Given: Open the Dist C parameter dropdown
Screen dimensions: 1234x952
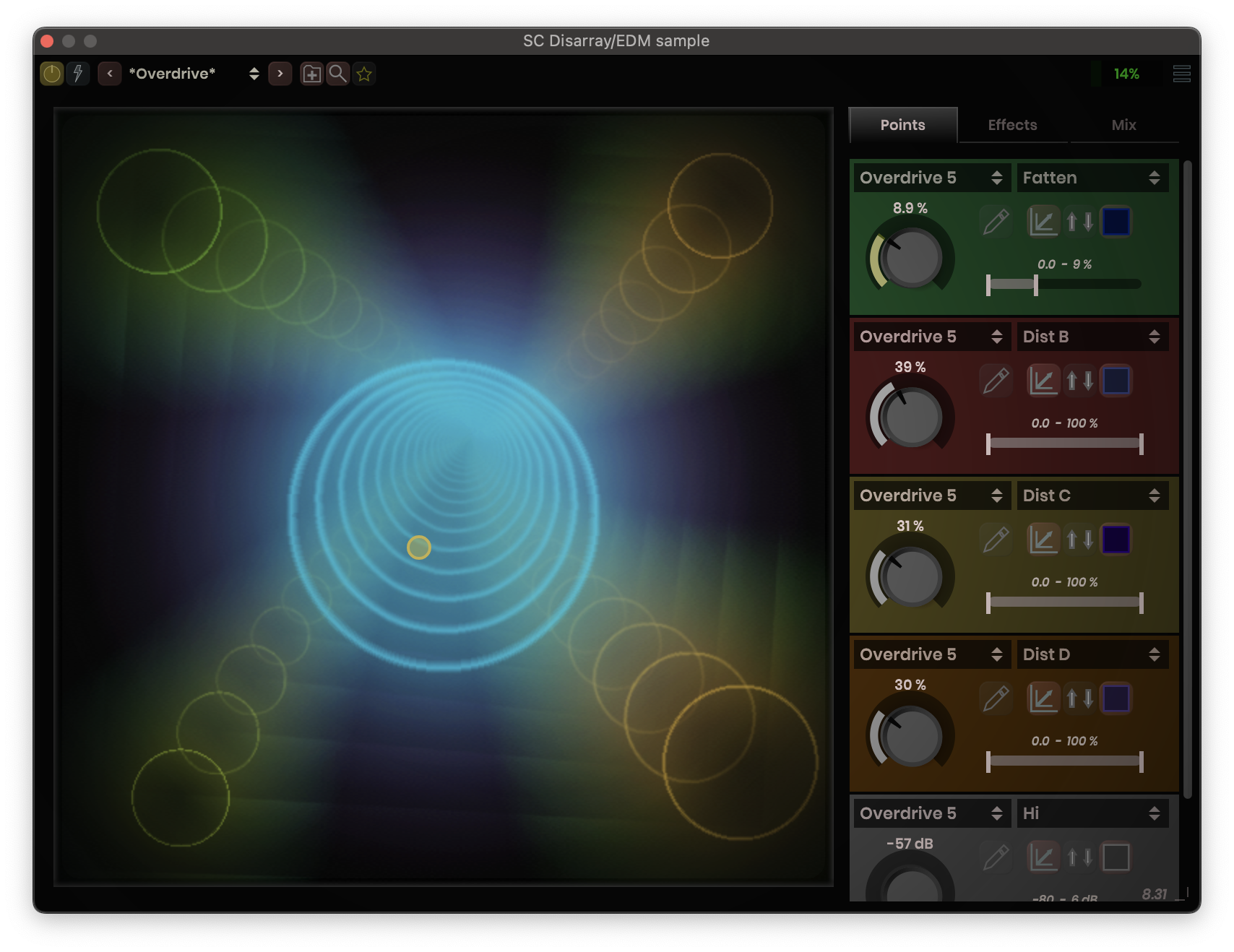Looking at the screenshot, I should [x=1092, y=496].
